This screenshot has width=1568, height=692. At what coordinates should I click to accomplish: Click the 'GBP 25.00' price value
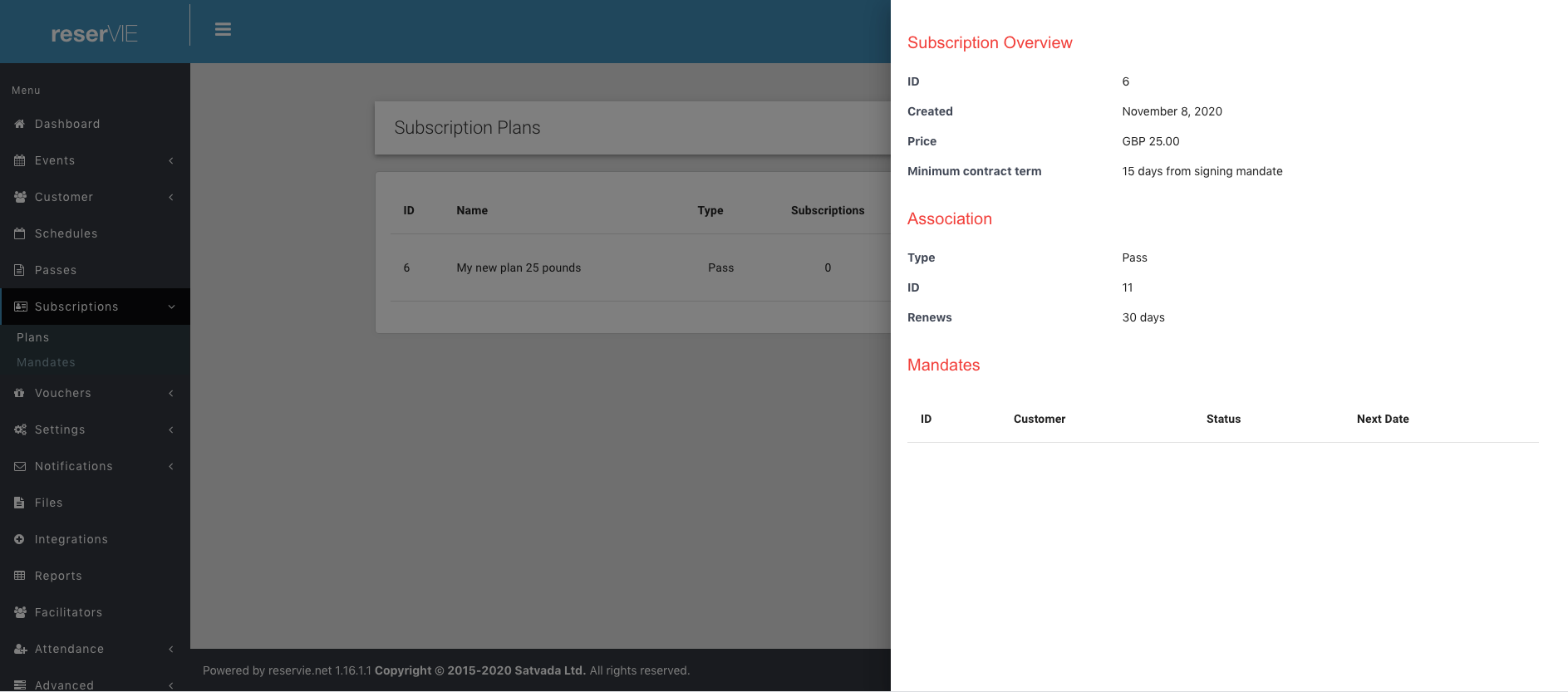(1151, 141)
